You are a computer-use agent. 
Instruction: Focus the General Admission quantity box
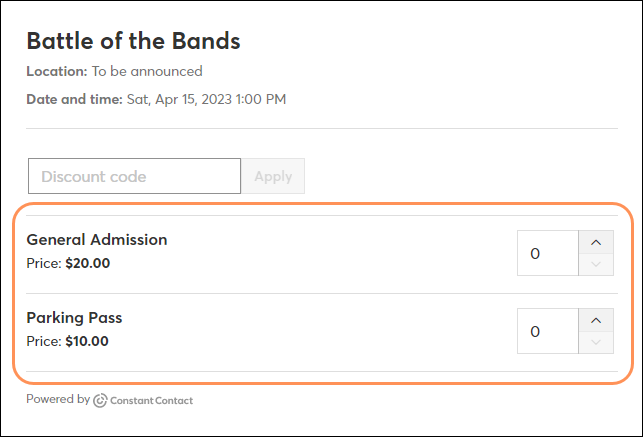point(548,253)
